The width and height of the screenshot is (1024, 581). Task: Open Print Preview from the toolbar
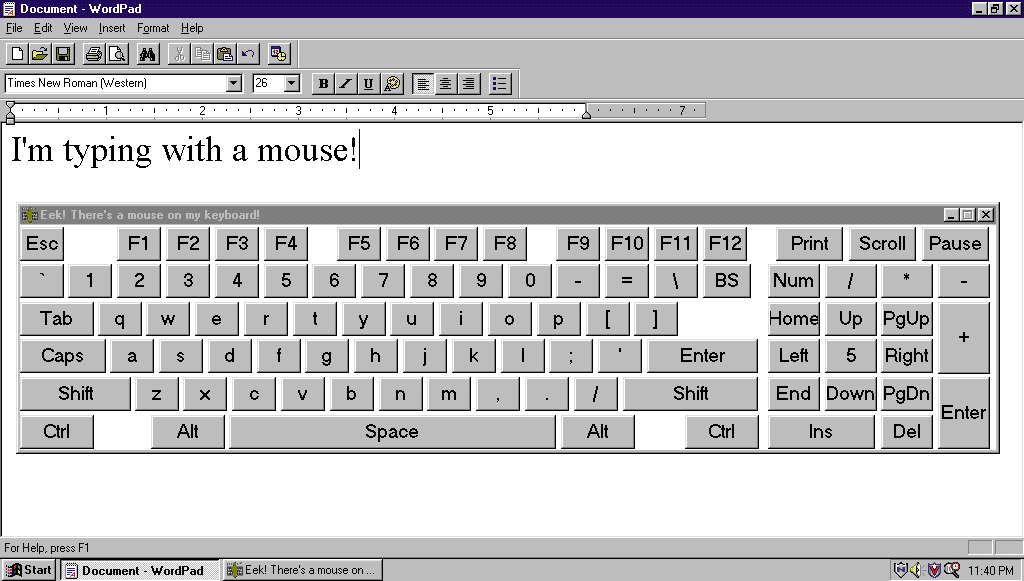point(116,54)
